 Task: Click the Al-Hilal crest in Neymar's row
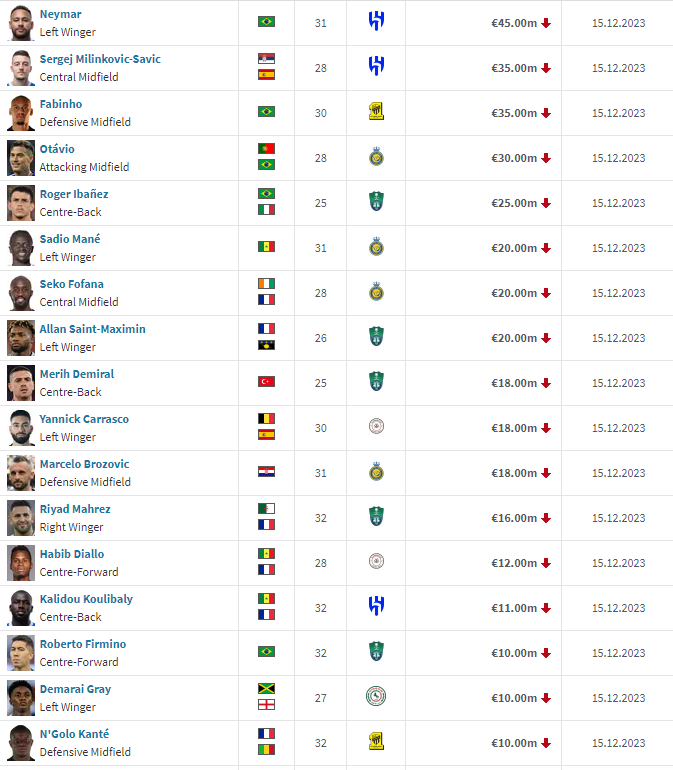coord(376,22)
